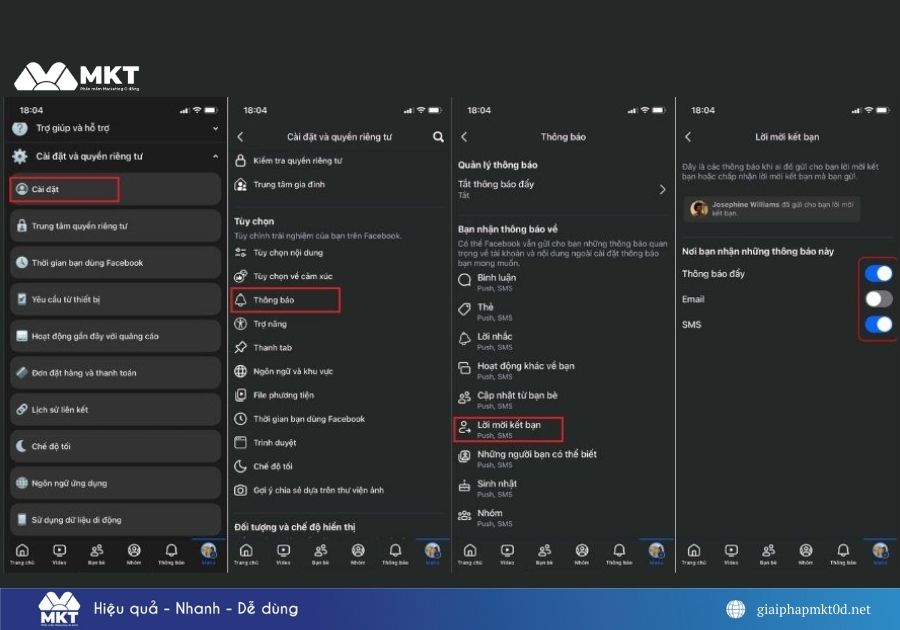Disable the SMS notification switch
The height and width of the screenshot is (630, 900).
(x=878, y=324)
